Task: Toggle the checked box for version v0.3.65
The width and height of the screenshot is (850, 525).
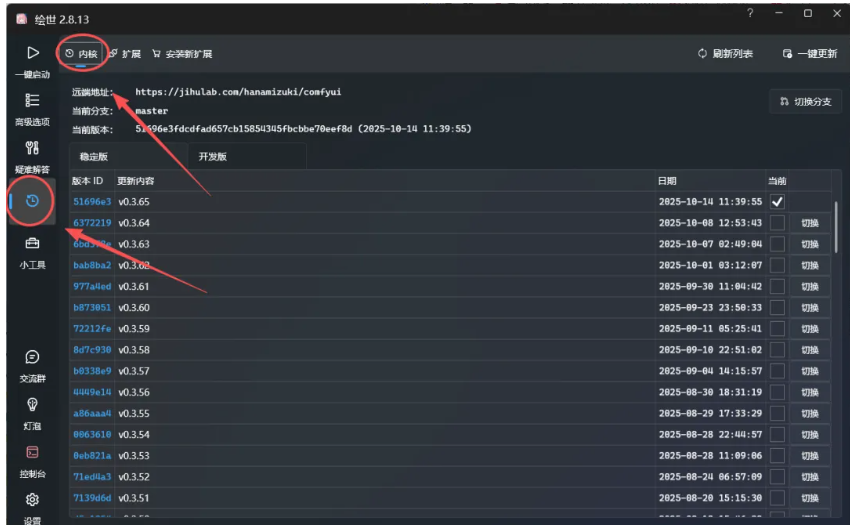Action: pos(777,202)
